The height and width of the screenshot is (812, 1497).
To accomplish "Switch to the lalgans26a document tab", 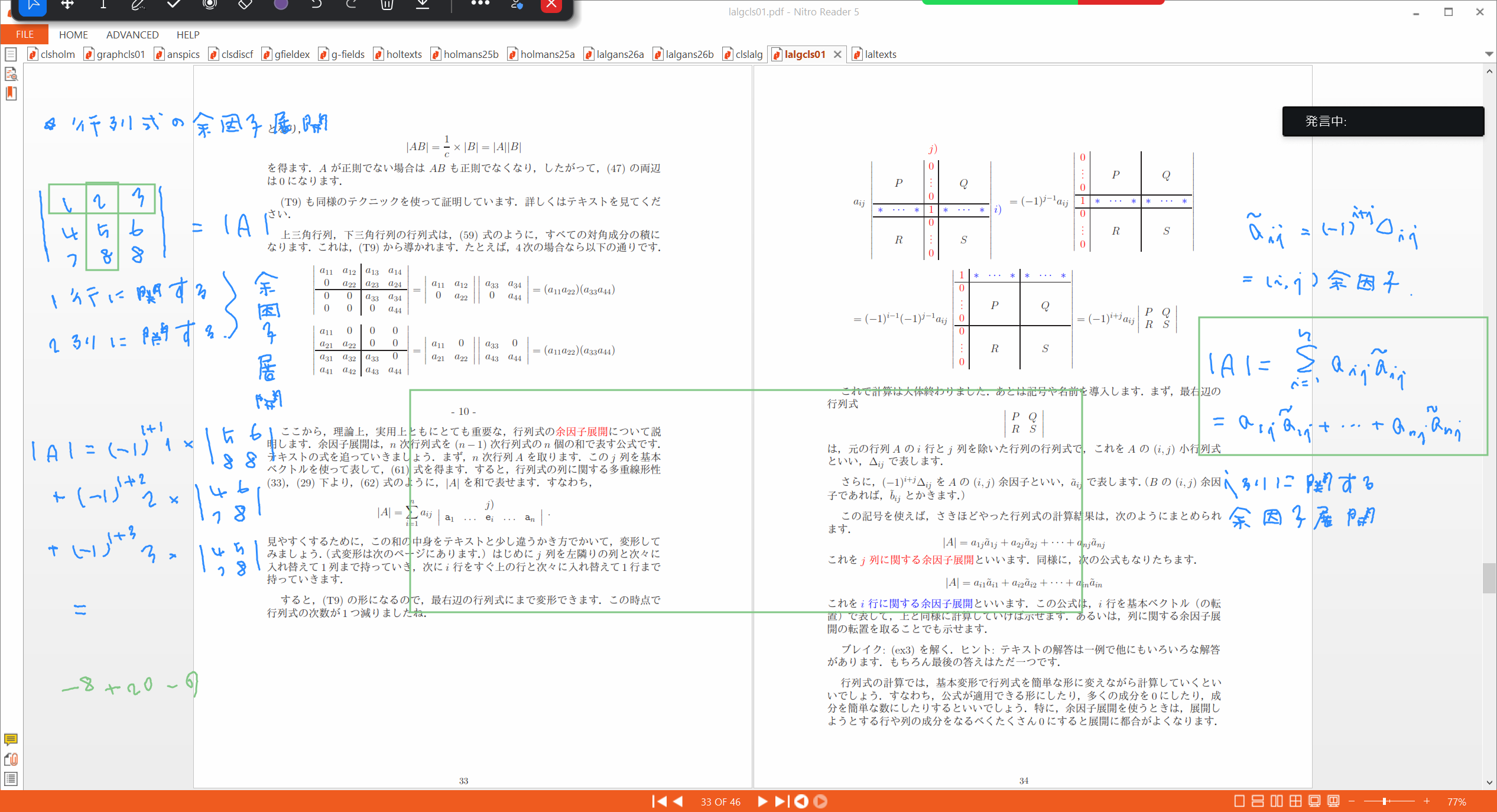I will tap(614, 54).
